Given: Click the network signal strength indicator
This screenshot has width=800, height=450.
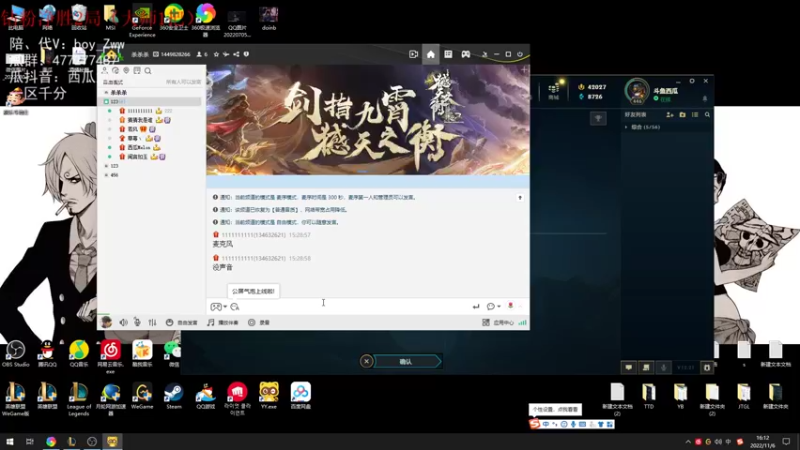Looking at the screenshot, I should click(522, 322).
